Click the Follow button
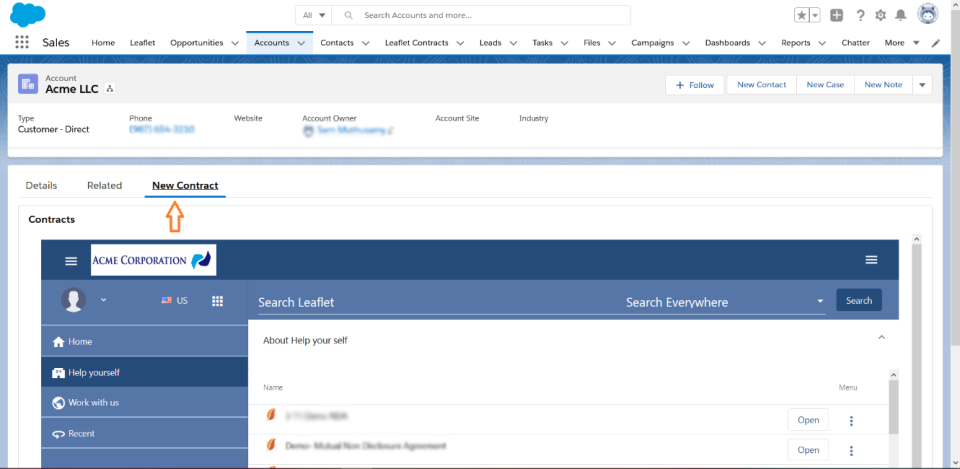The height and width of the screenshot is (469, 960). (x=695, y=85)
